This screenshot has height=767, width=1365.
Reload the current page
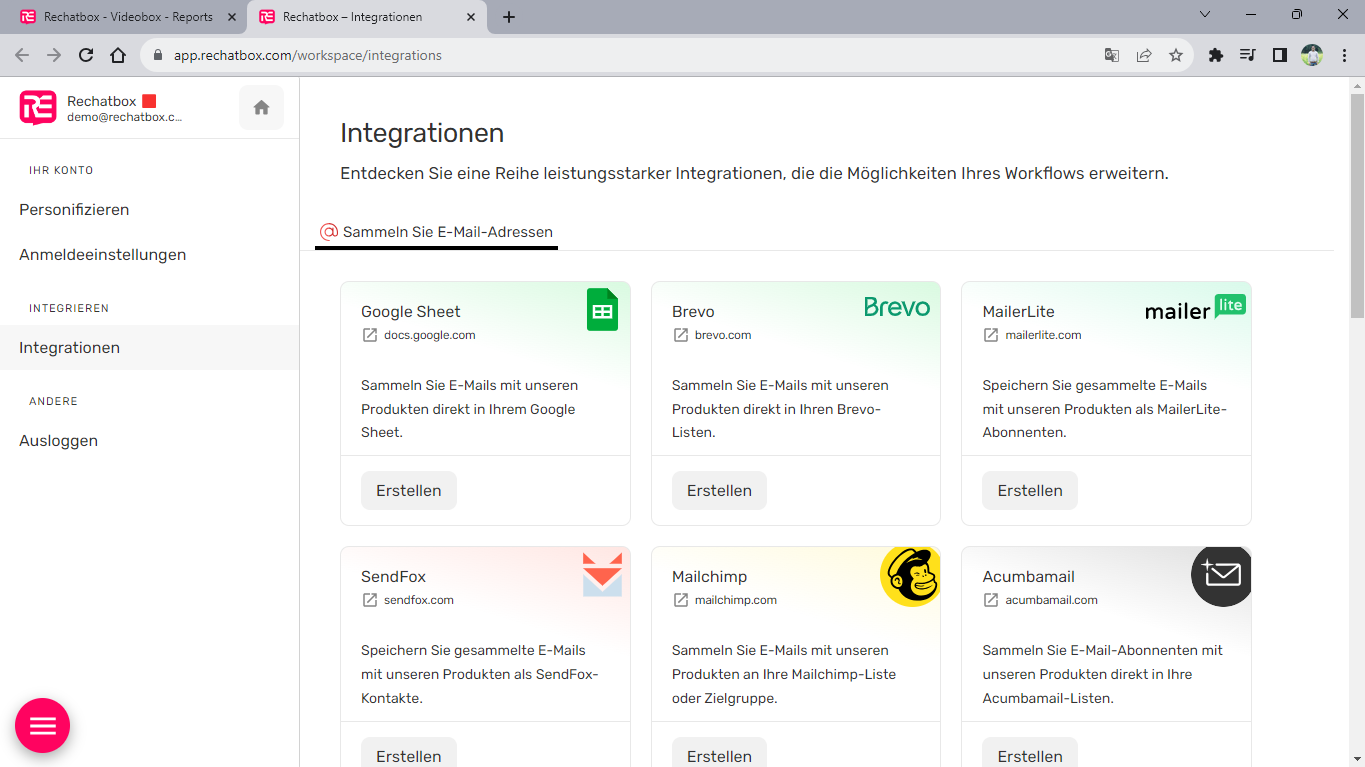(x=86, y=55)
